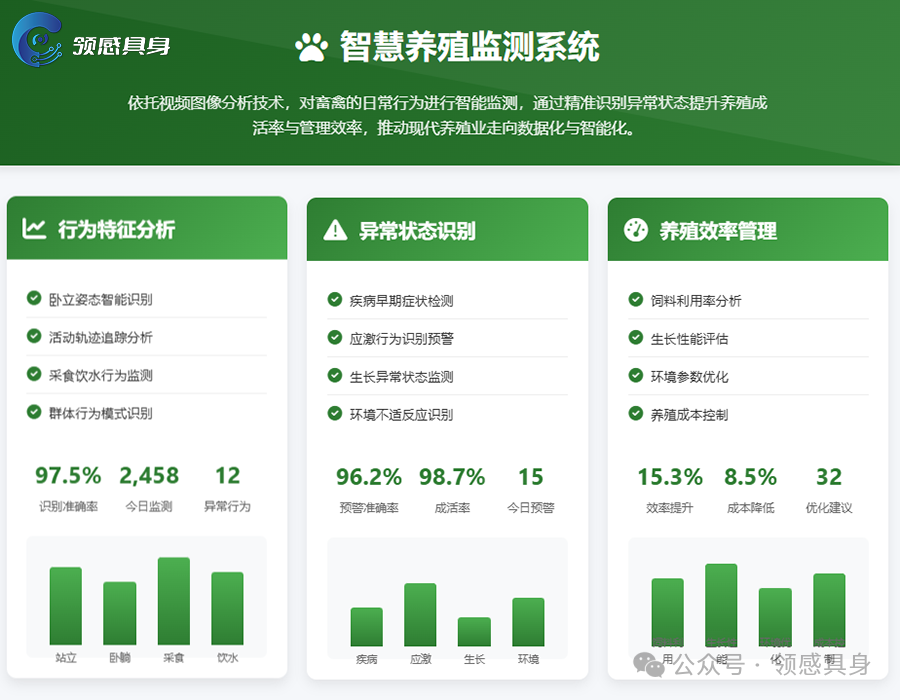Click the 领感具身 logo icon
The height and width of the screenshot is (700, 900).
click(37, 40)
